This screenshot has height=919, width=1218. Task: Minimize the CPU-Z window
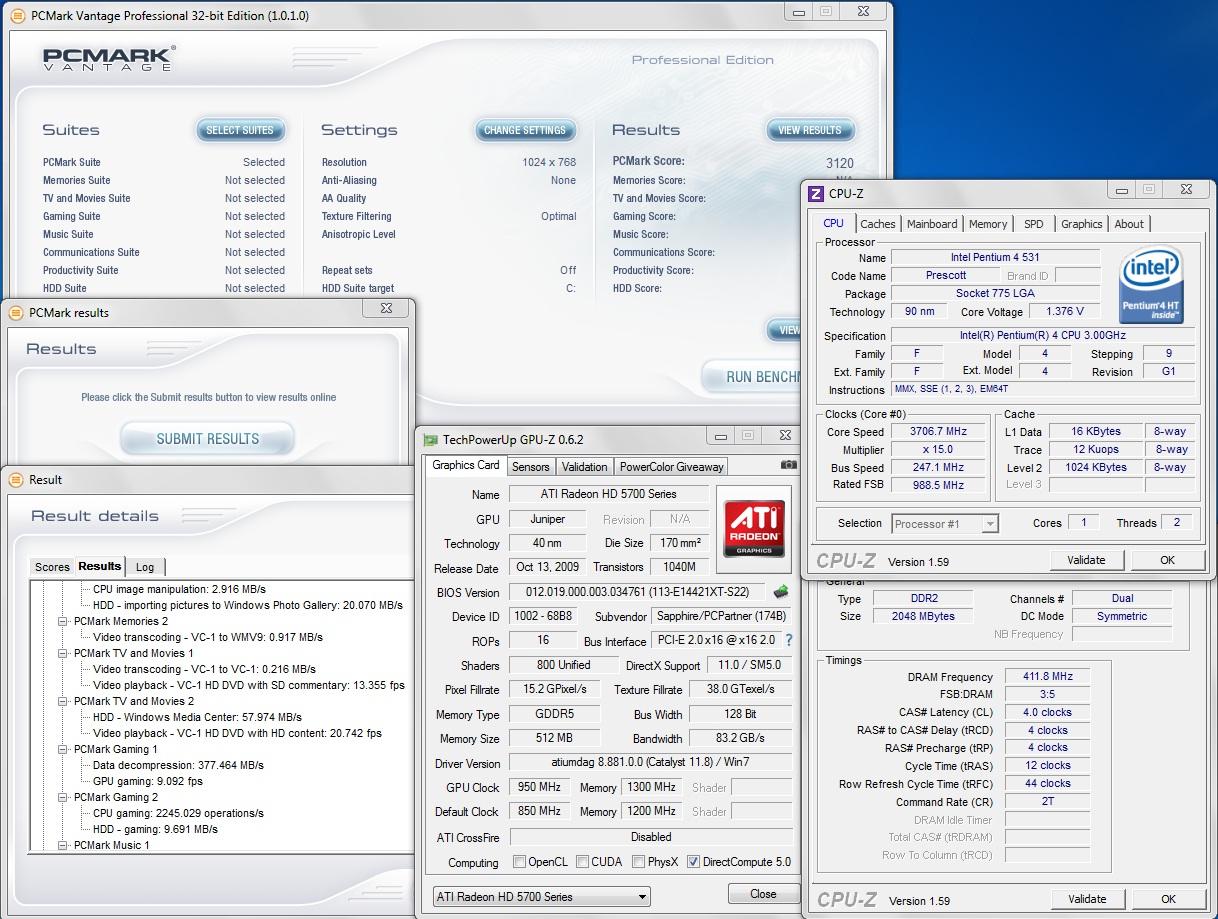click(x=1121, y=189)
